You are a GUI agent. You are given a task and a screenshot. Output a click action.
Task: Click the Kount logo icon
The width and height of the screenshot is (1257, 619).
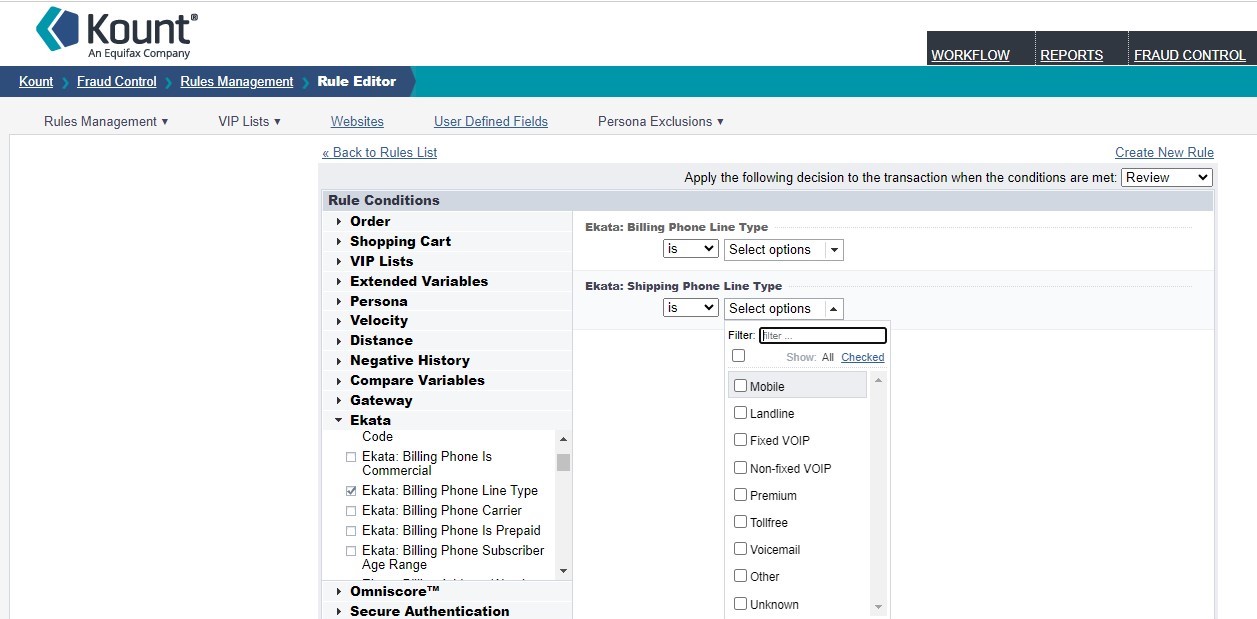pos(57,29)
